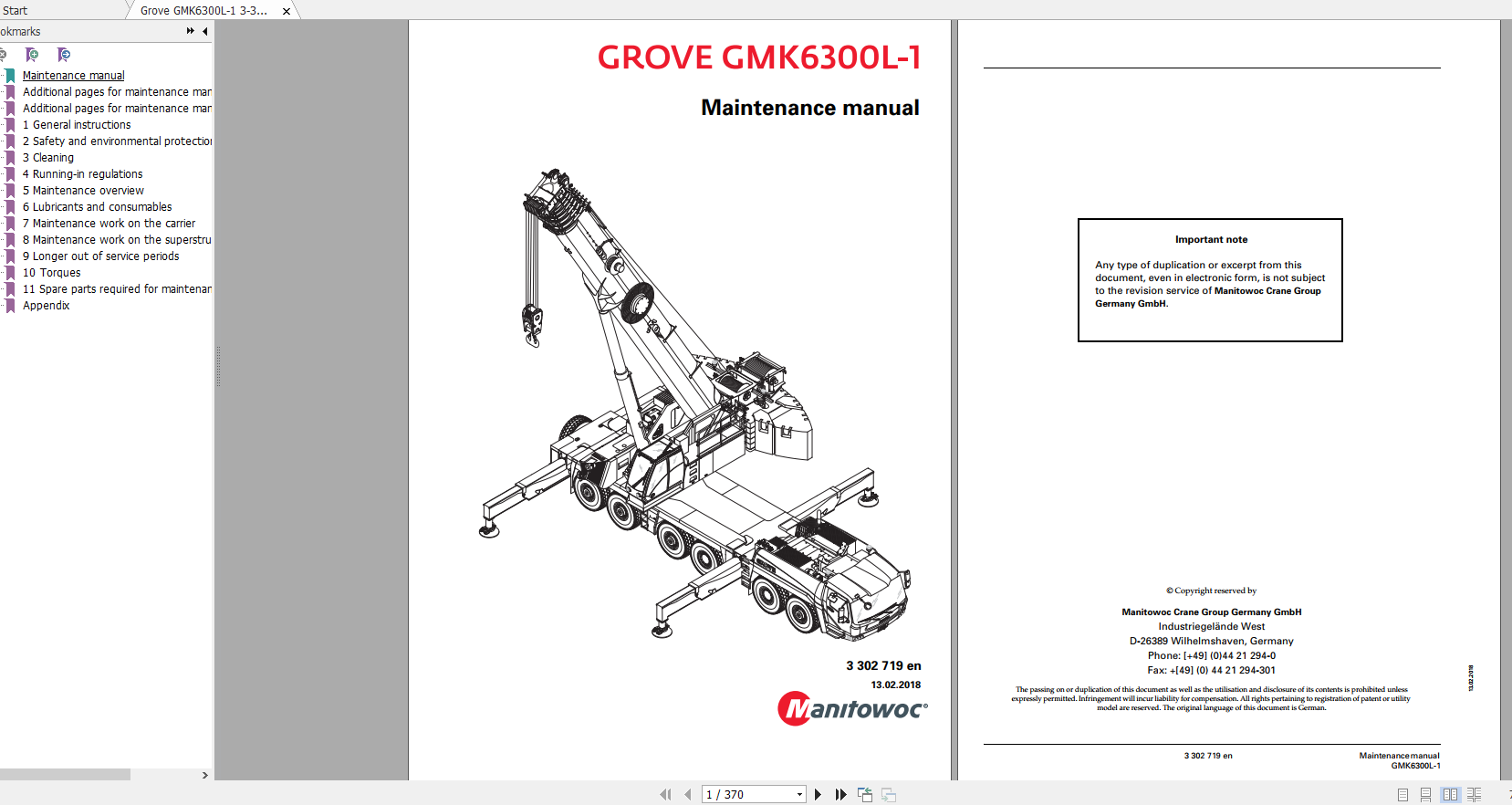Screen dimensions: 1512x805
Task: Open the 10 Torques bookmark
Action: coord(51,273)
